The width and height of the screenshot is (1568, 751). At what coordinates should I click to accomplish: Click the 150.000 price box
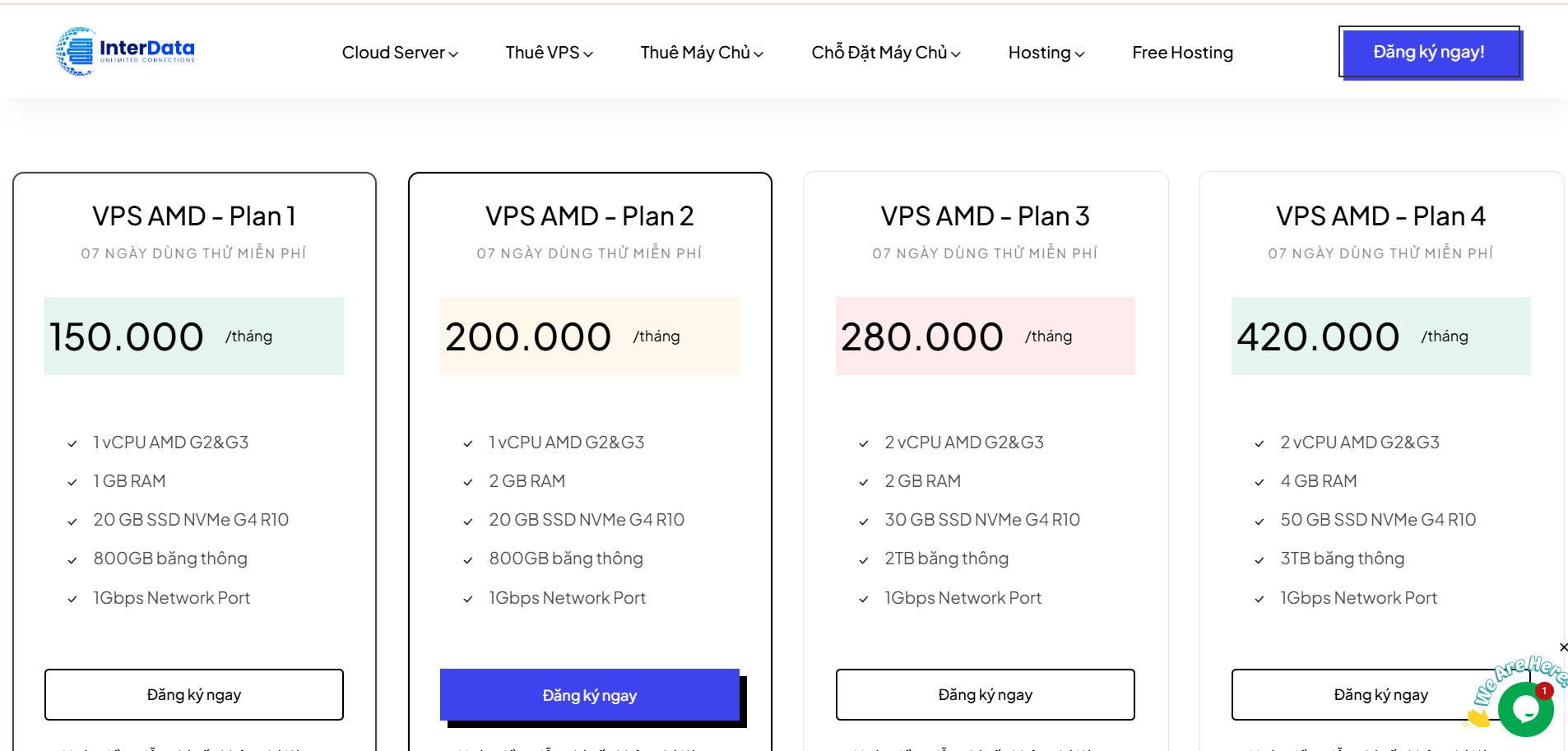click(x=194, y=336)
